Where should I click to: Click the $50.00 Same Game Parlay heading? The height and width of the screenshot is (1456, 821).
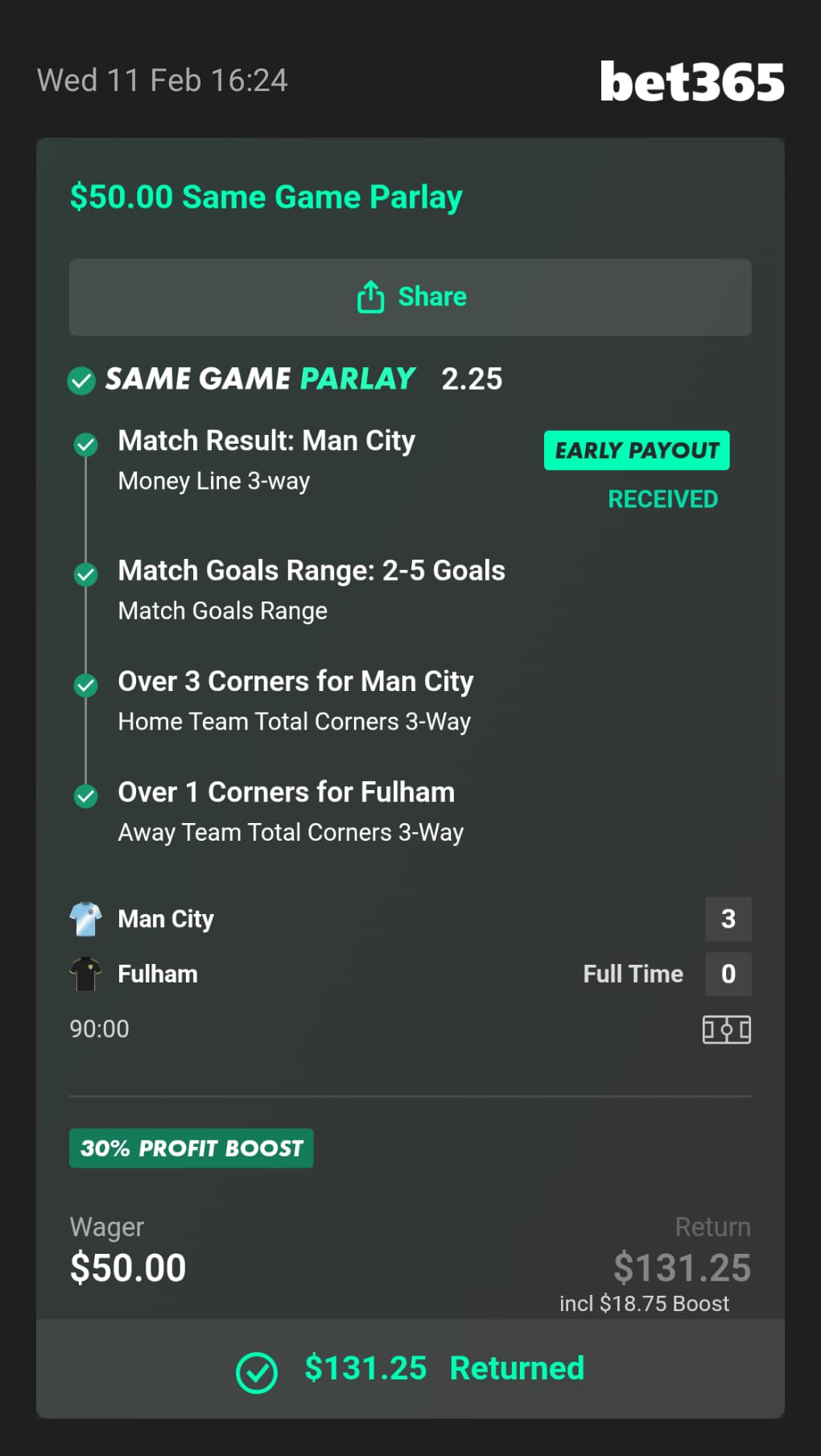(266, 197)
